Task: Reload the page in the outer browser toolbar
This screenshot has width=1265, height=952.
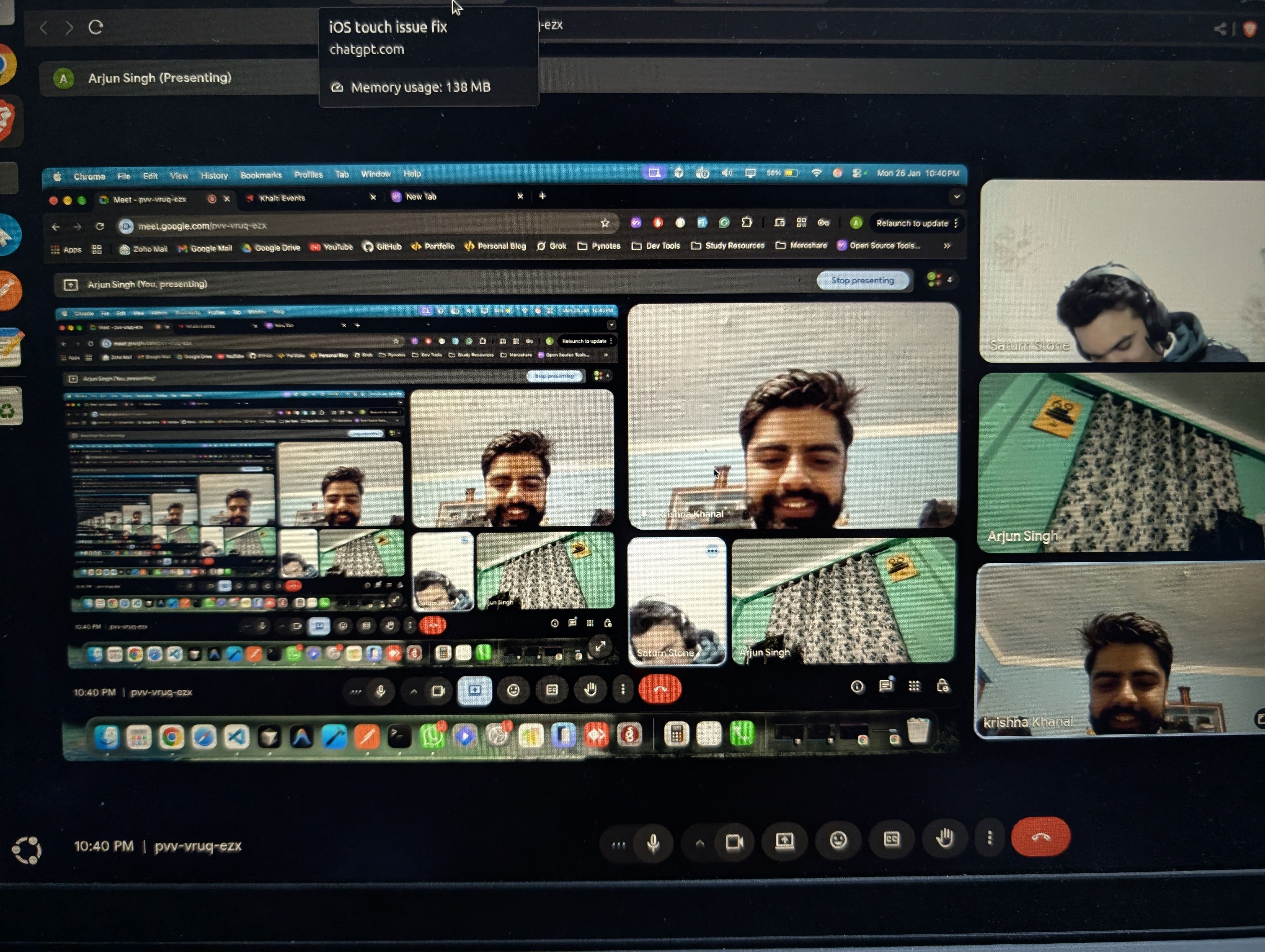Action: (x=95, y=27)
